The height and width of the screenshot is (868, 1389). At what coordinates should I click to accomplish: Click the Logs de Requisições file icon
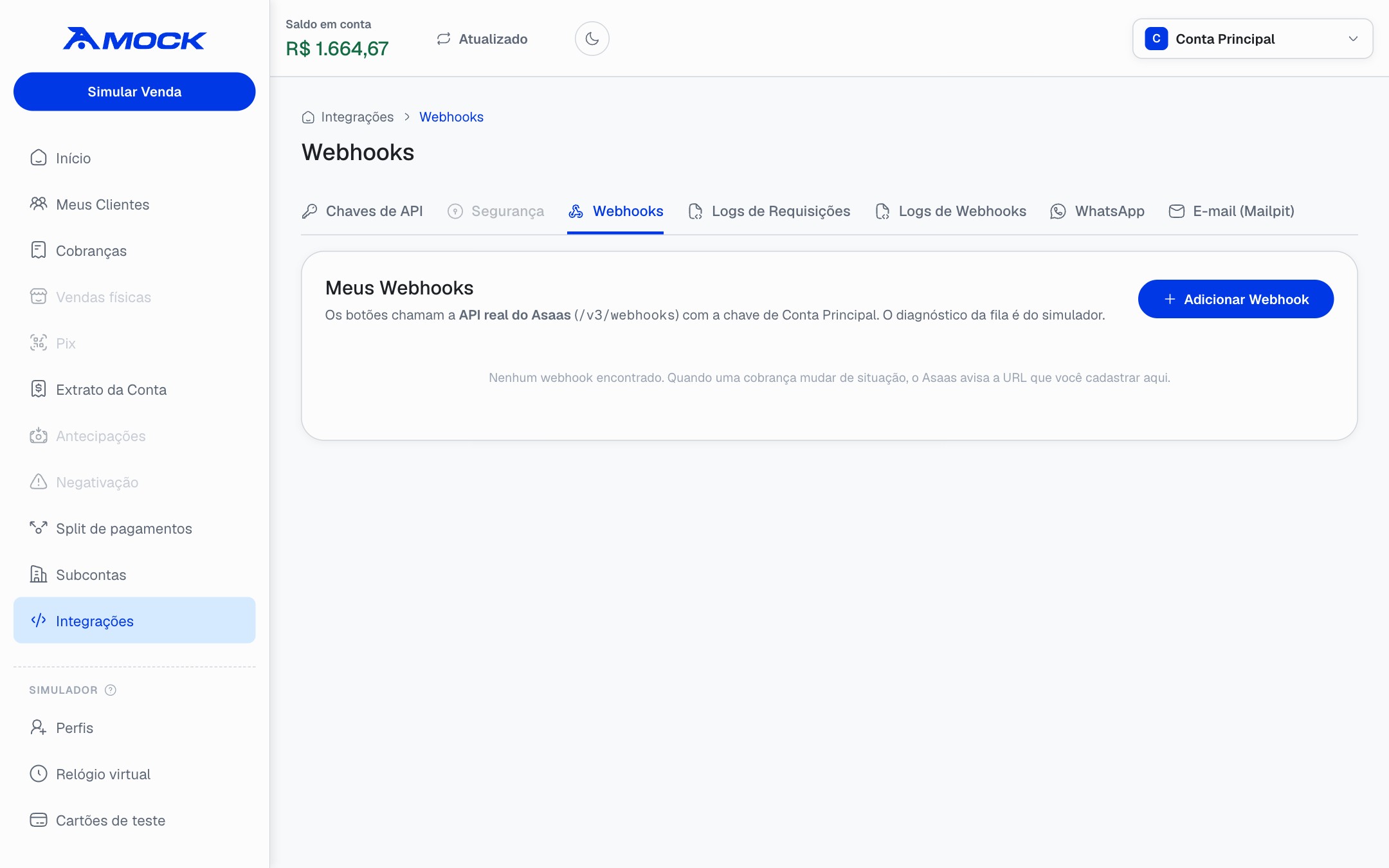point(695,211)
